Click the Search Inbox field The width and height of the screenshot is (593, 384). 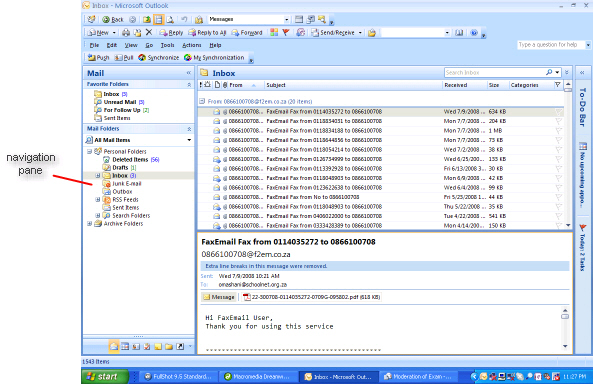coord(495,72)
